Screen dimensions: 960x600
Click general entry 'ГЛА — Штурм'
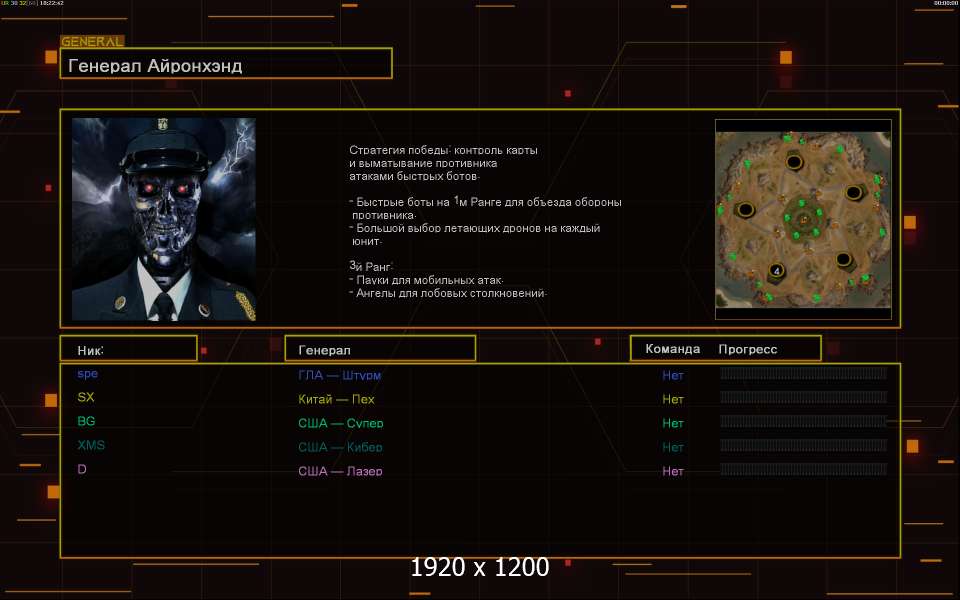click(x=340, y=375)
